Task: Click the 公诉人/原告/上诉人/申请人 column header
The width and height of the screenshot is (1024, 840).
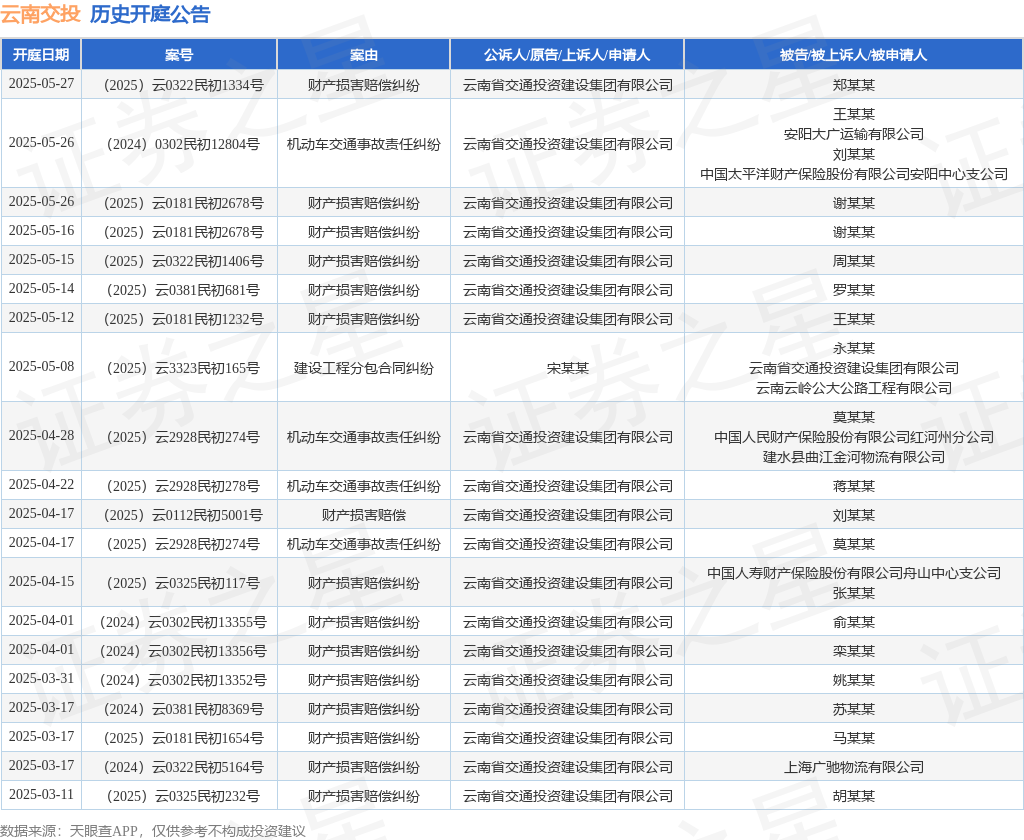Action: (x=567, y=55)
